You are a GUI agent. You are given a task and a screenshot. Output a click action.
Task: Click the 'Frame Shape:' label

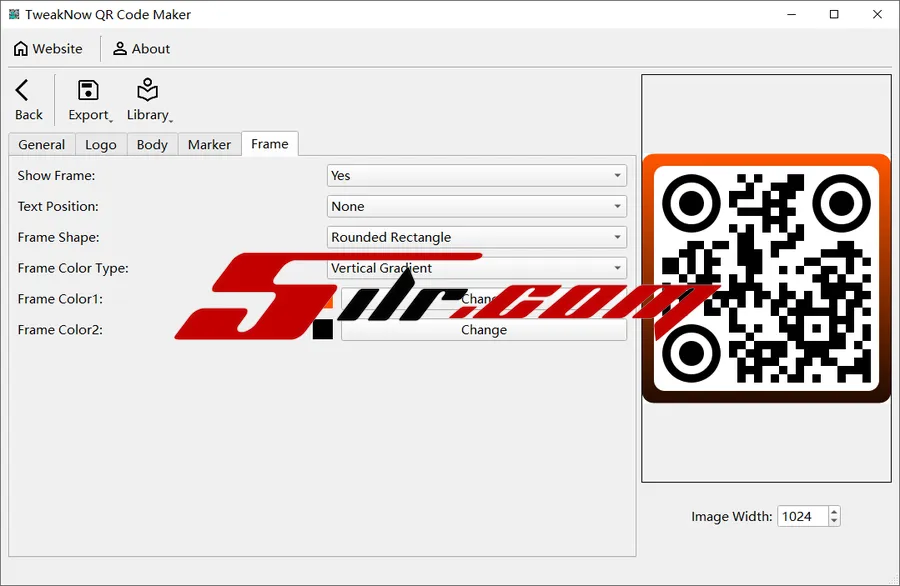[x=59, y=238]
